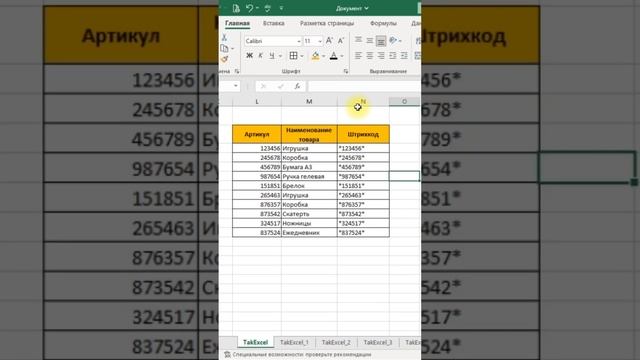Toggle the highlighted Bottom Align icon

pos(381,40)
